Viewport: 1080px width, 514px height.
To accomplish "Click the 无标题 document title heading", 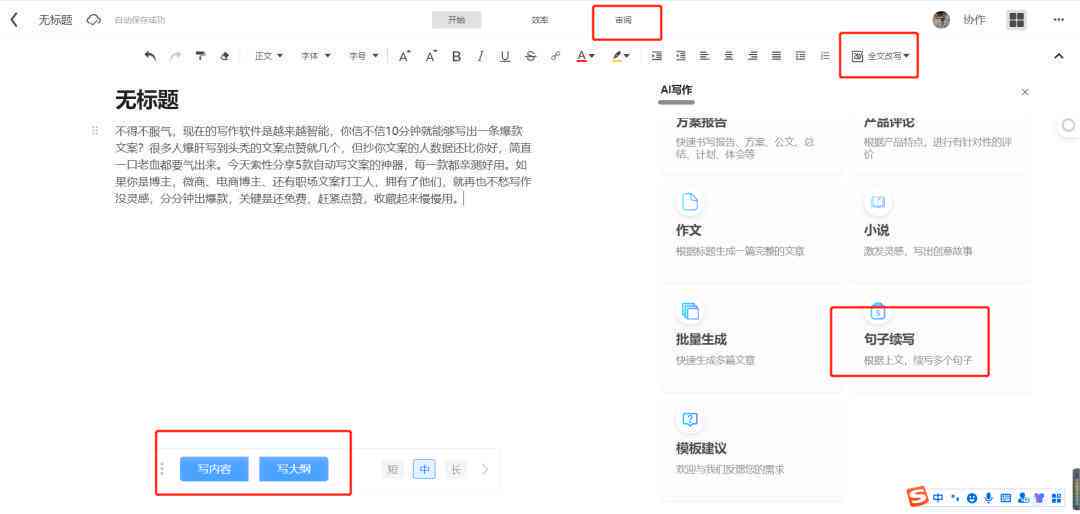I will pos(147,101).
